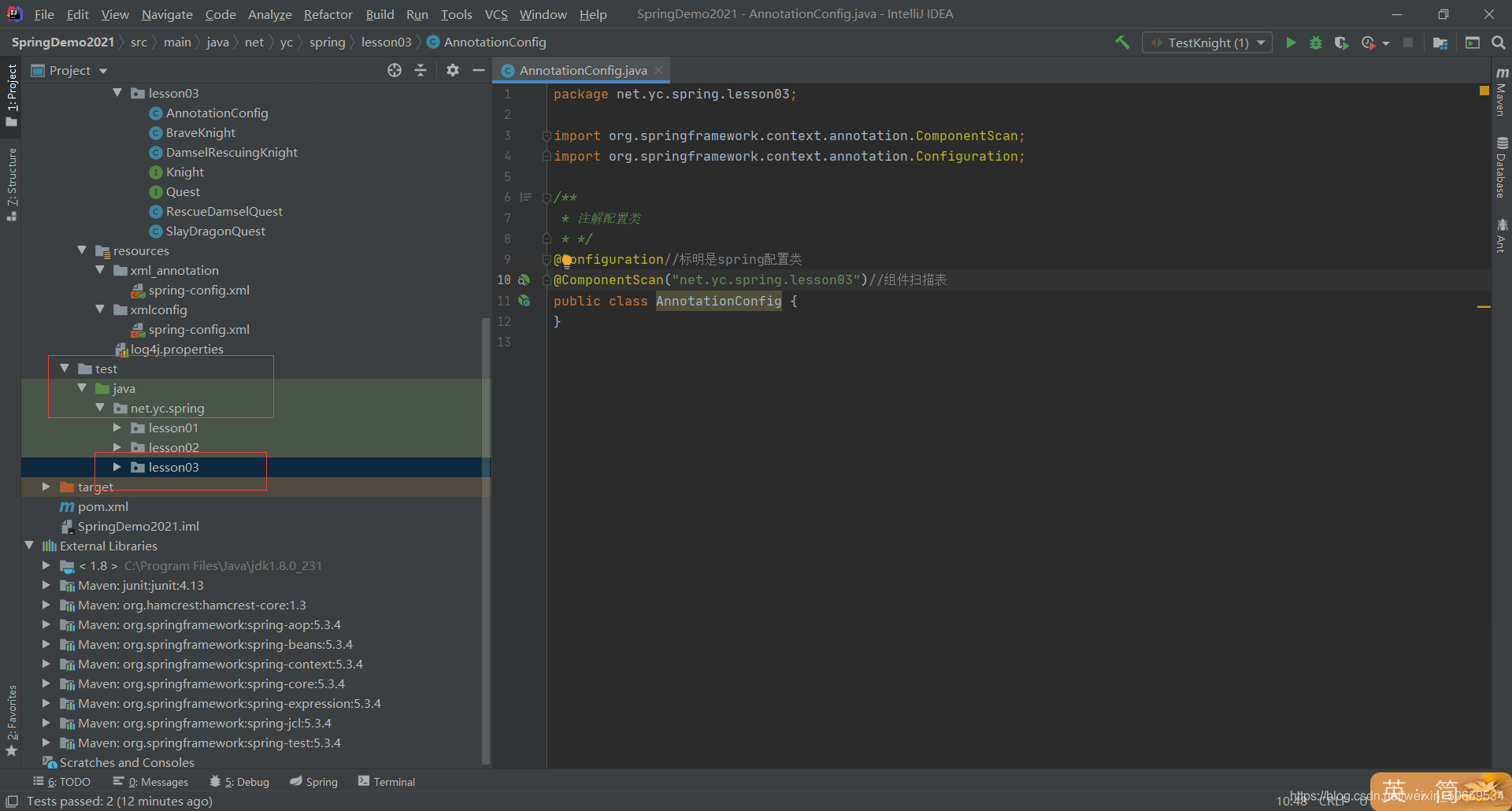The height and width of the screenshot is (811, 1512).
Task: Open the Refactor menu
Action: tap(328, 14)
